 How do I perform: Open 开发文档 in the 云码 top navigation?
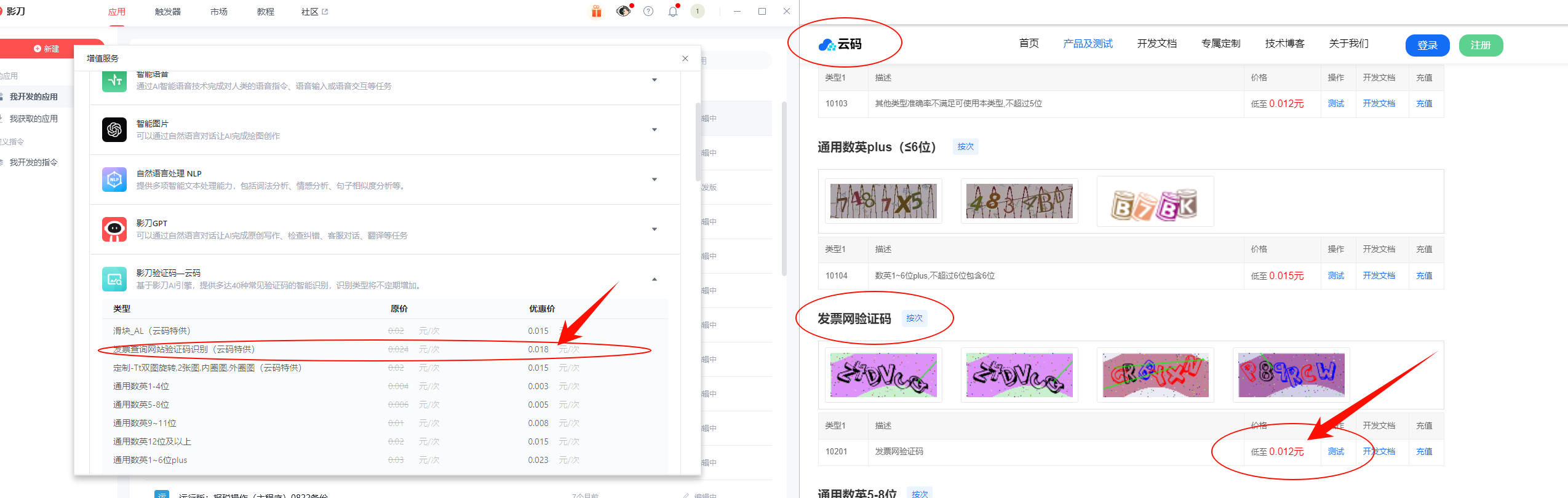(x=1157, y=44)
